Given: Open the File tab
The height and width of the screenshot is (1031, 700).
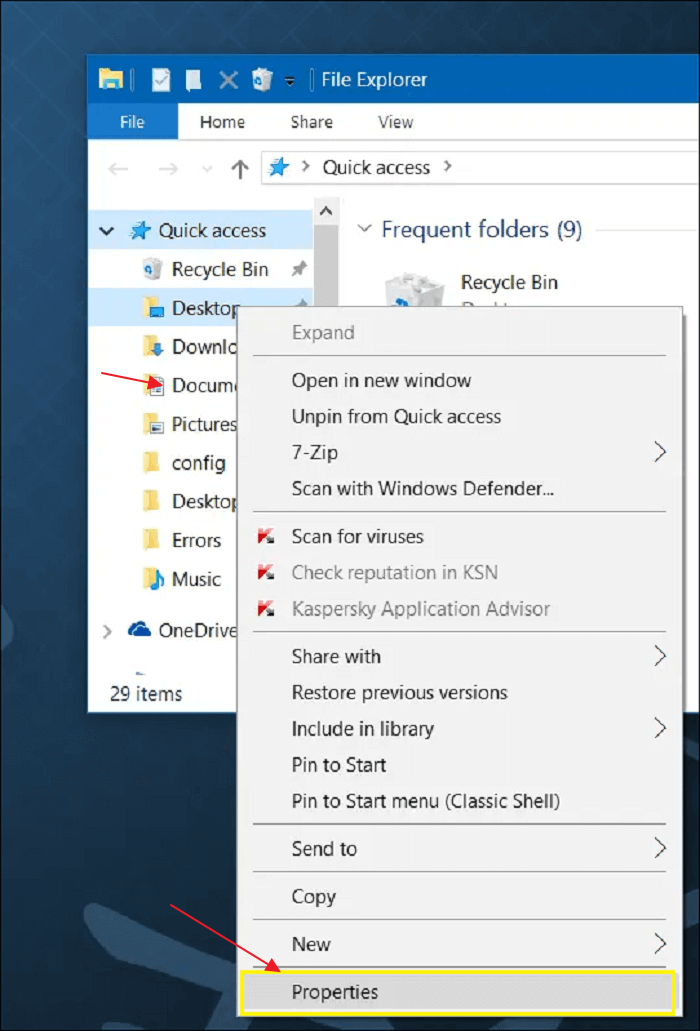Looking at the screenshot, I should (x=132, y=122).
